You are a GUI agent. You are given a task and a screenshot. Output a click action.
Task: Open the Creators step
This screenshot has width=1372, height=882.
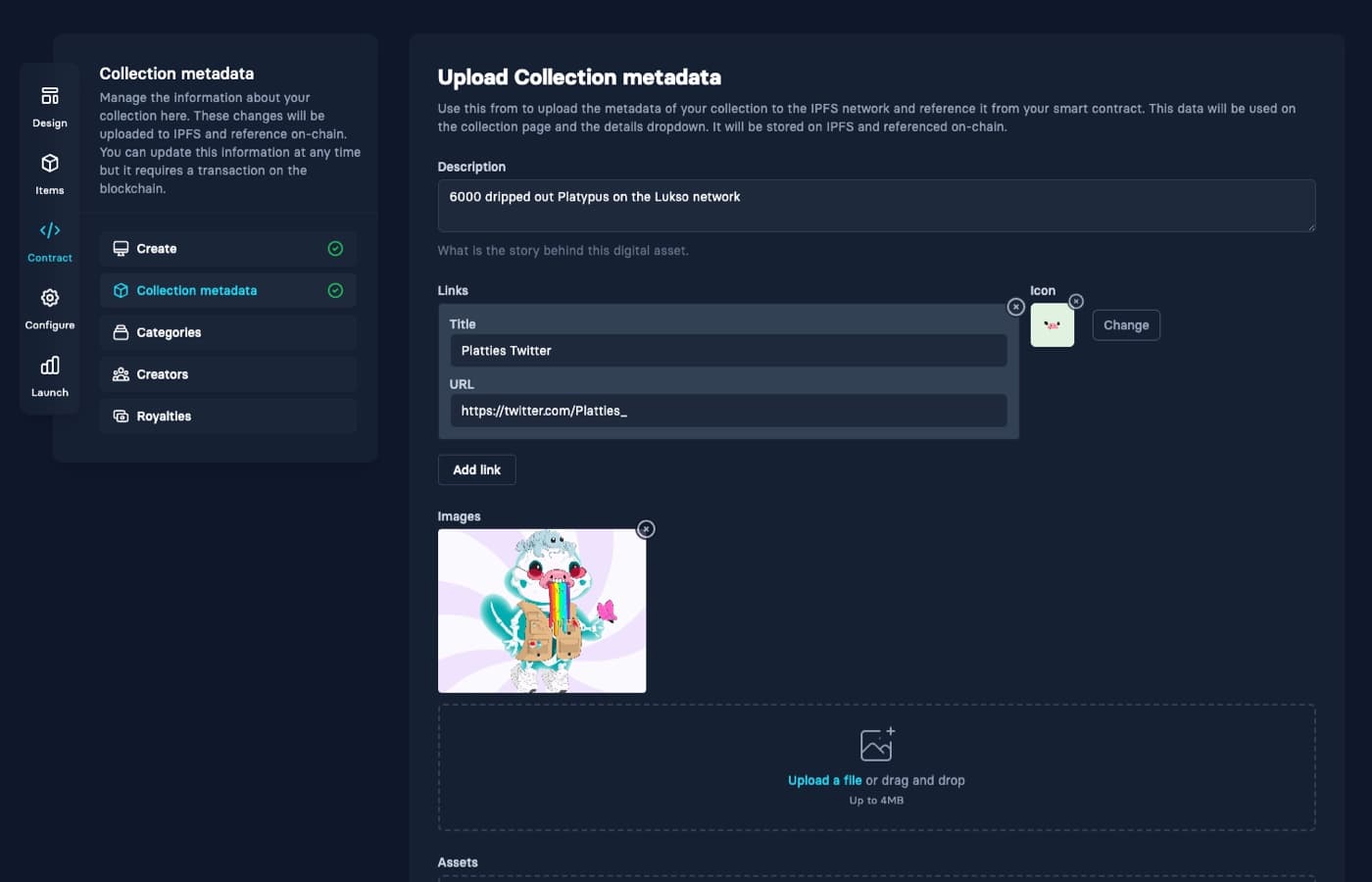click(227, 374)
